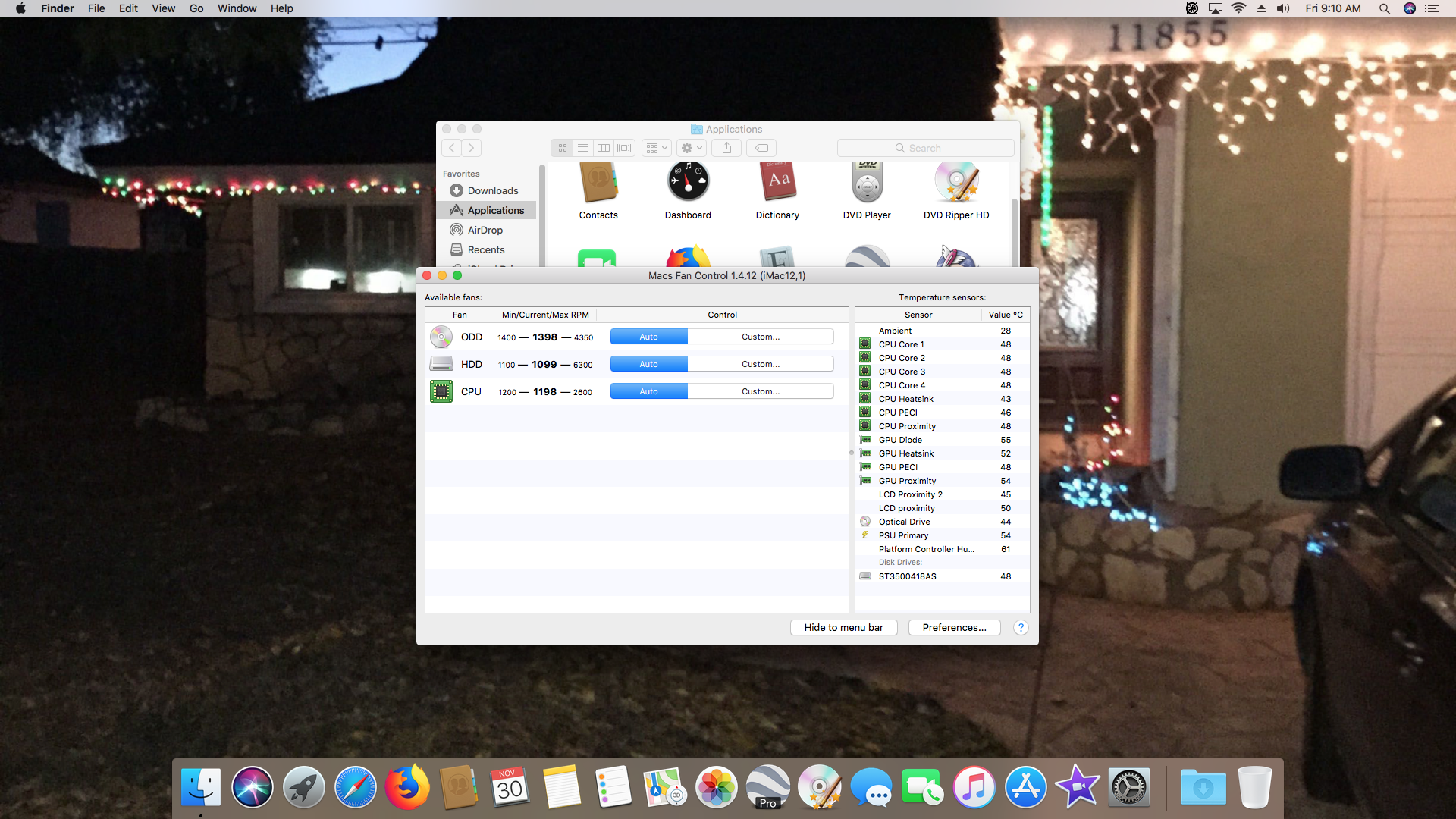Open the Preferences... button
The width and height of the screenshot is (1456, 819).
[x=954, y=627]
